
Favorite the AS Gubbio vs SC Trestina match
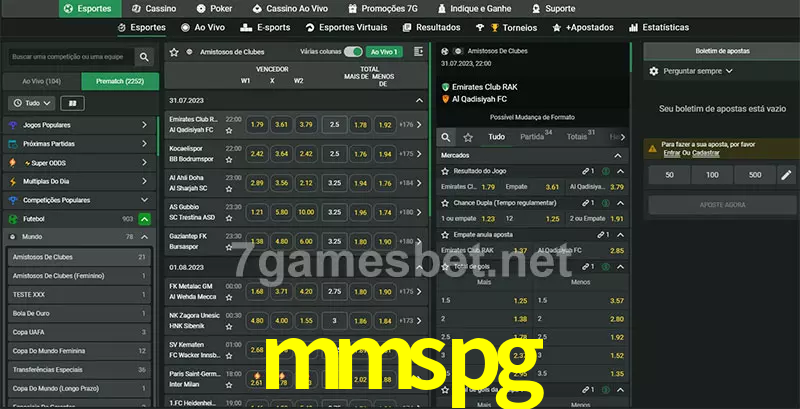coord(229,218)
